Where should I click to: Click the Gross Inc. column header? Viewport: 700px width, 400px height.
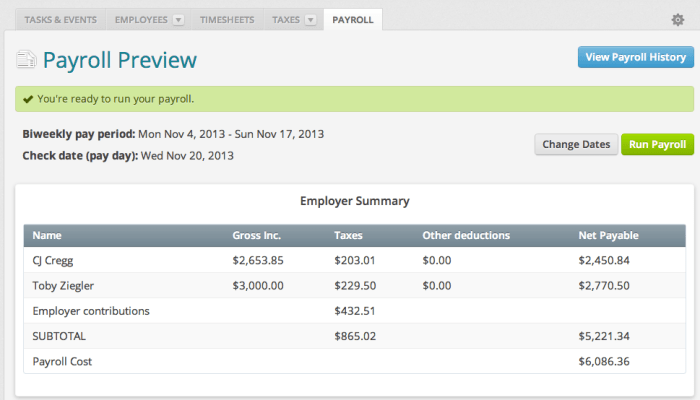tap(256, 235)
